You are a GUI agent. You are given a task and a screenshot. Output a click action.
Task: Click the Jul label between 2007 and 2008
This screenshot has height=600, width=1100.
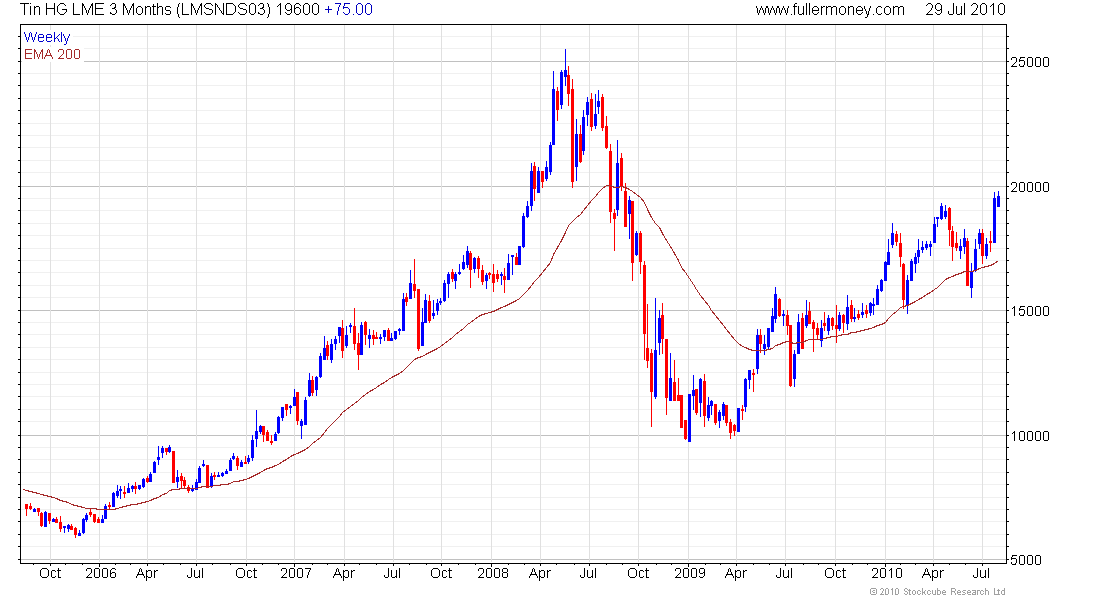(391, 573)
